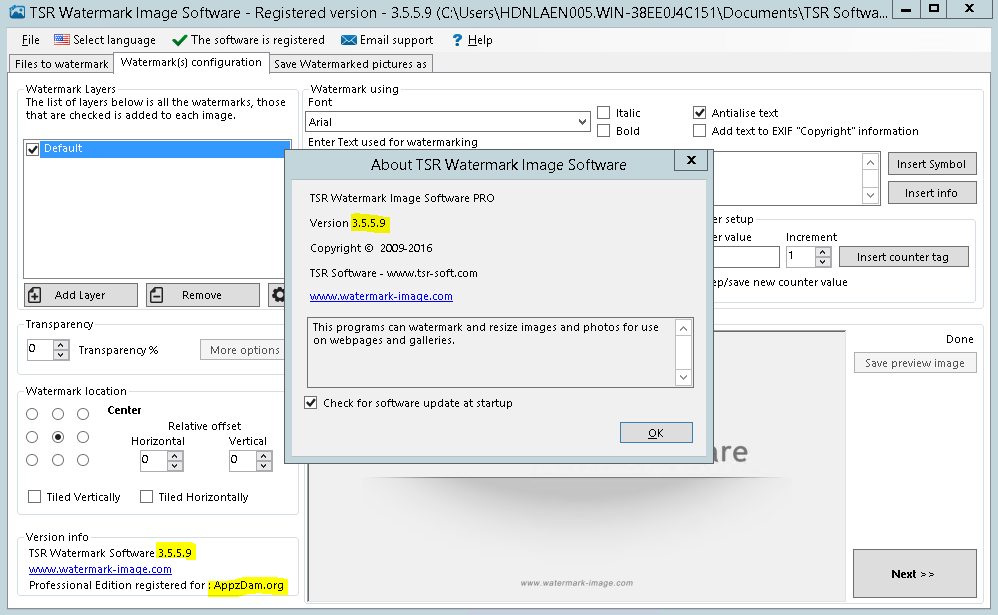Click the US flag language icon
Image resolution: width=998 pixels, height=615 pixels.
(x=62, y=39)
